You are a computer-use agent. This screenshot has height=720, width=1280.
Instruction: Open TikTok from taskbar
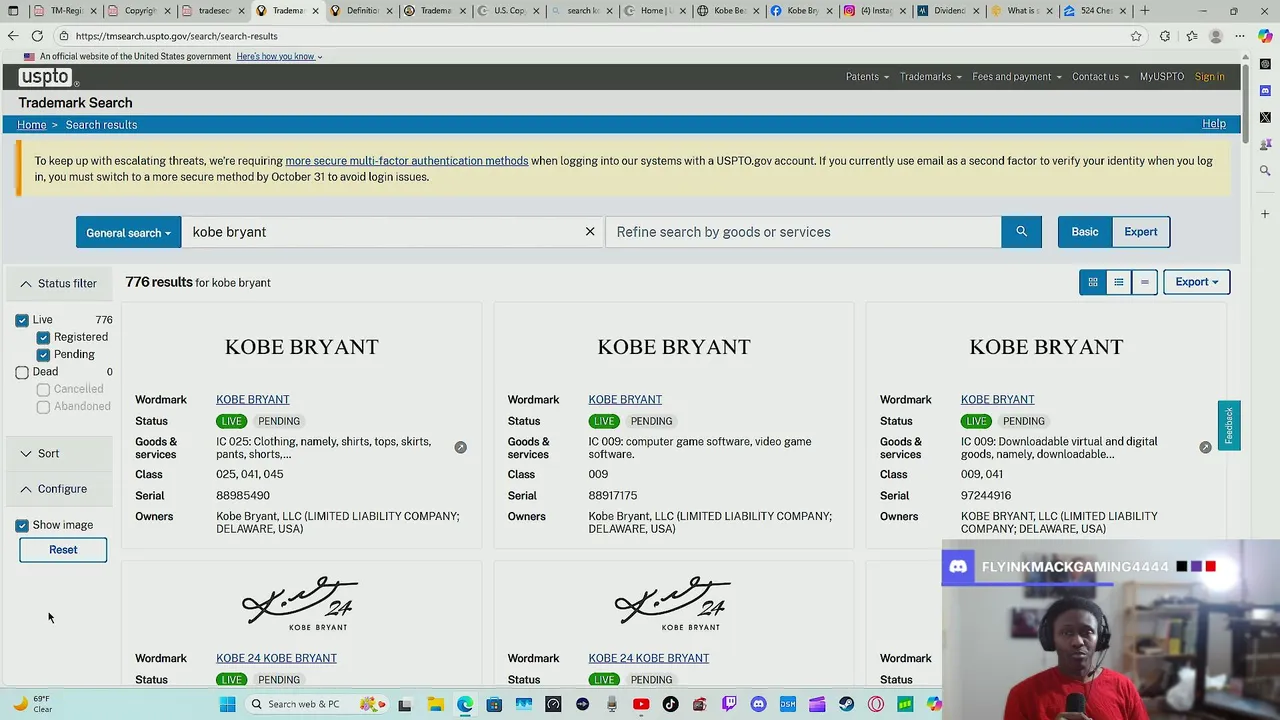point(670,704)
